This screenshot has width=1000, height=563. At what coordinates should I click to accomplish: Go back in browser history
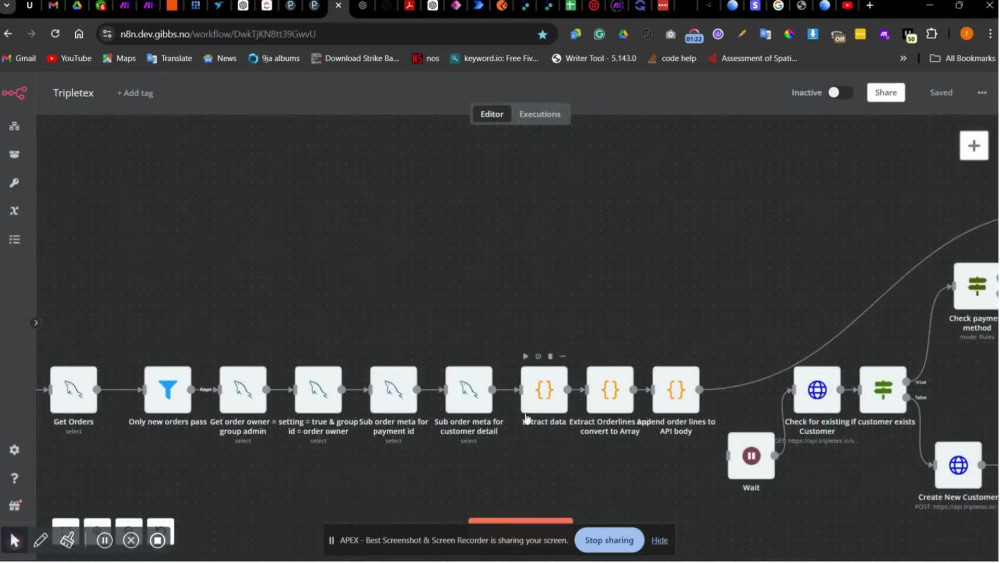point(8,34)
